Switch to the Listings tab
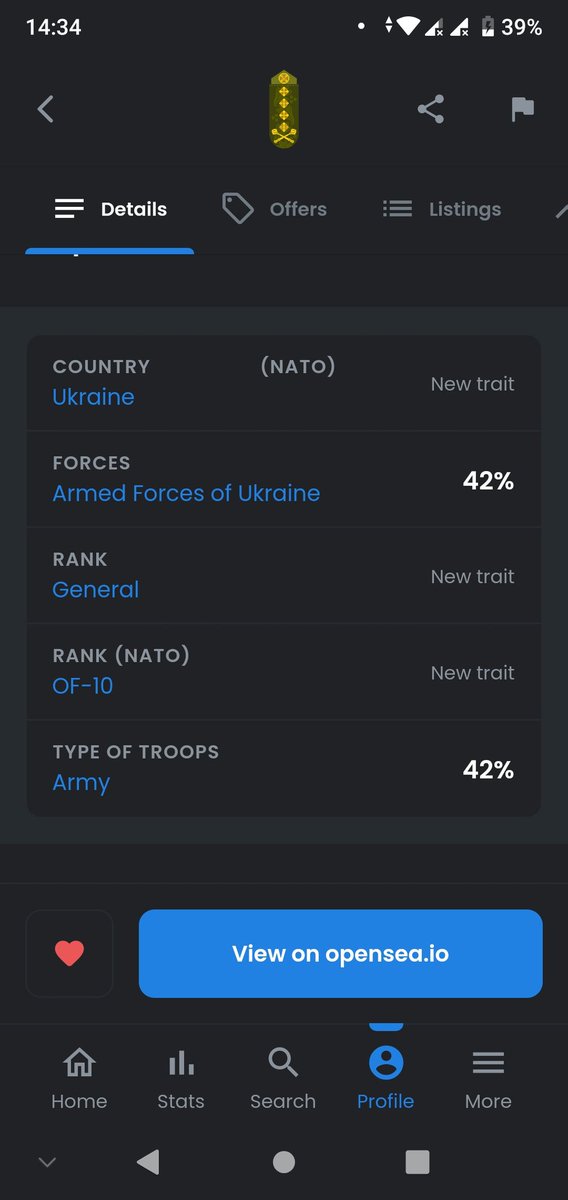Screen dimensions: 568x1200 442,209
